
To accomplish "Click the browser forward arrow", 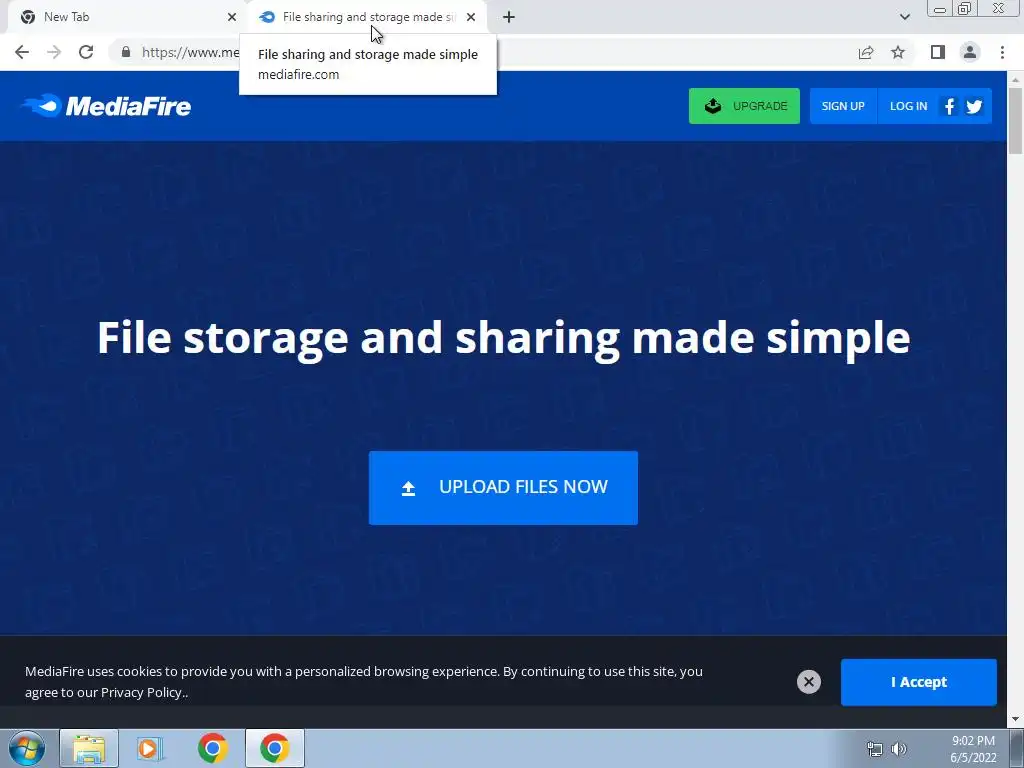I will 54,52.
